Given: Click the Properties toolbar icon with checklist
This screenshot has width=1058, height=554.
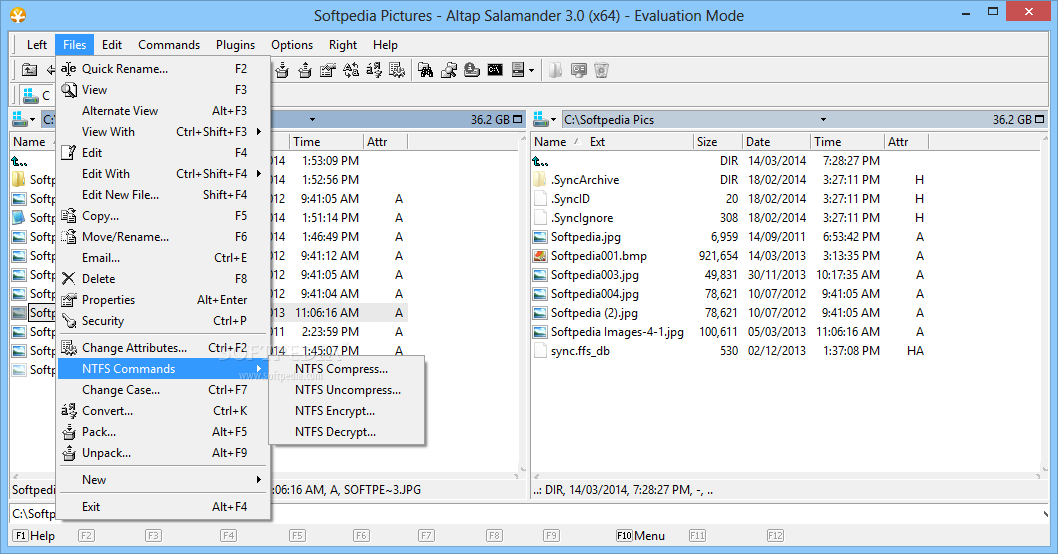Looking at the screenshot, I should point(328,70).
